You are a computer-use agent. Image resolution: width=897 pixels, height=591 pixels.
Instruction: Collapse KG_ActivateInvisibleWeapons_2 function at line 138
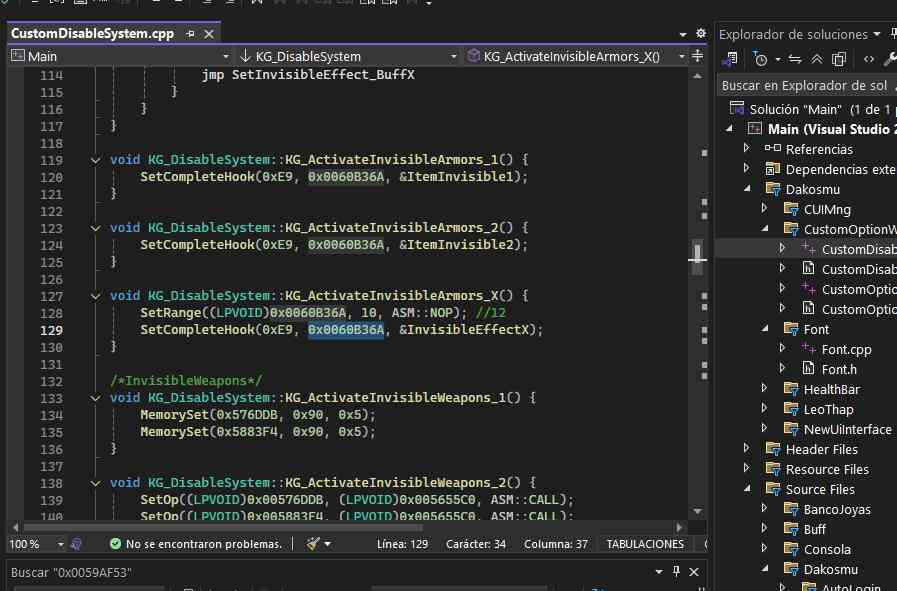[96, 483]
